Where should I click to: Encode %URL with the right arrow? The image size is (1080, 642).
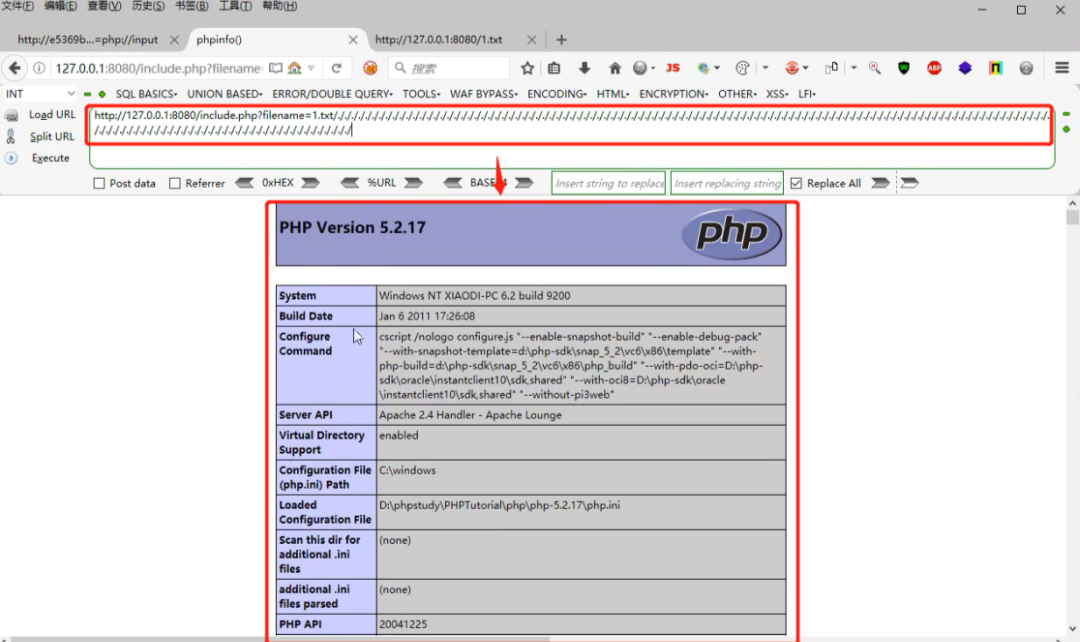click(413, 183)
